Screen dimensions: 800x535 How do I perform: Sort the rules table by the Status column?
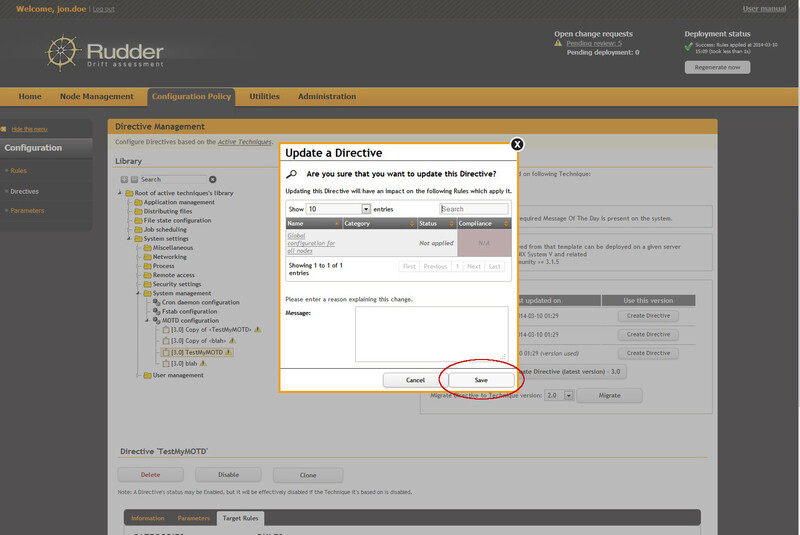point(436,224)
